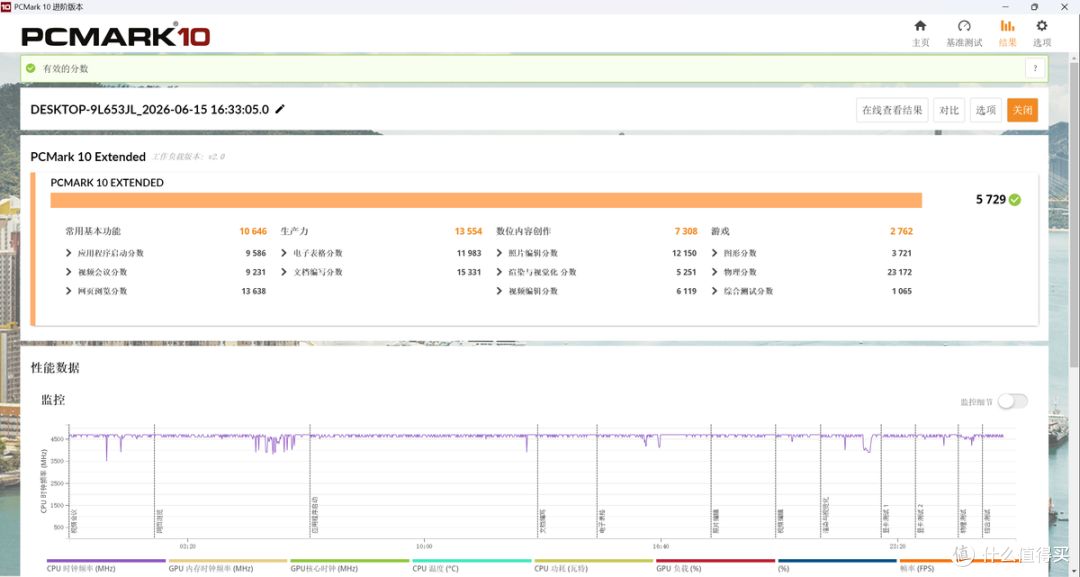
Task: Click the 物理分数 value 23 172
Action: click(900, 272)
